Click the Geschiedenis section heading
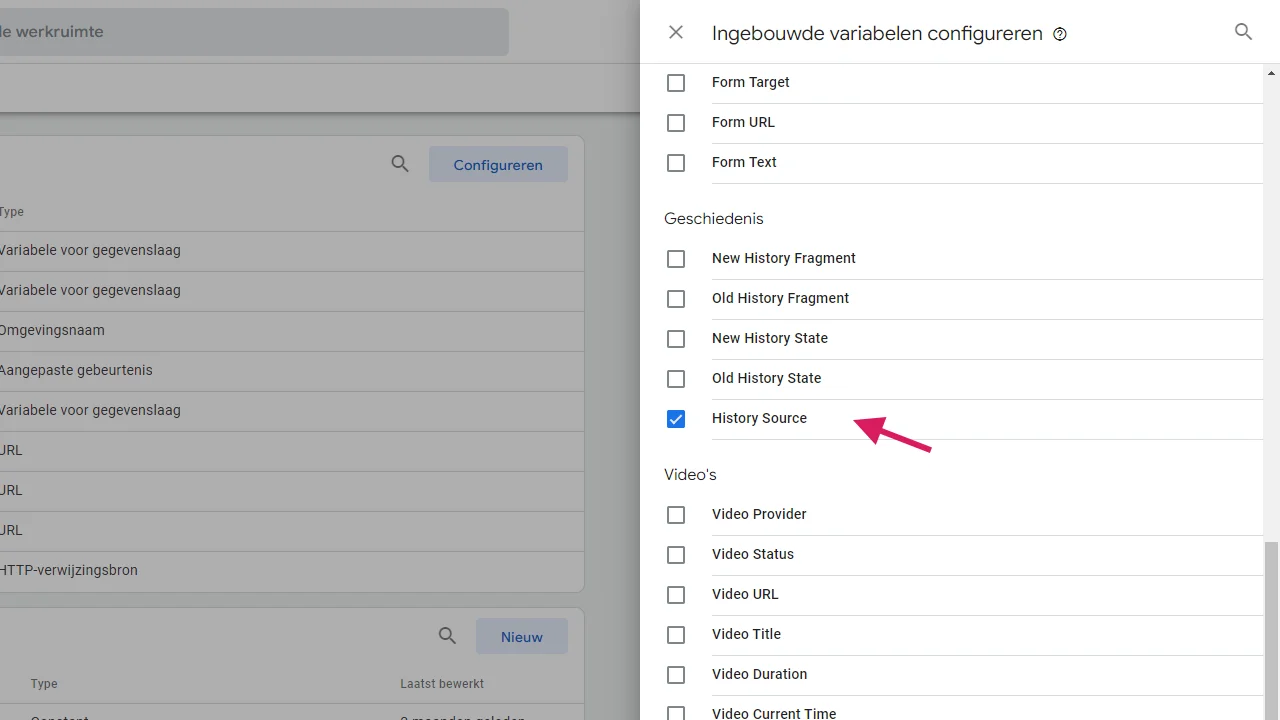The width and height of the screenshot is (1280, 720). coord(714,218)
